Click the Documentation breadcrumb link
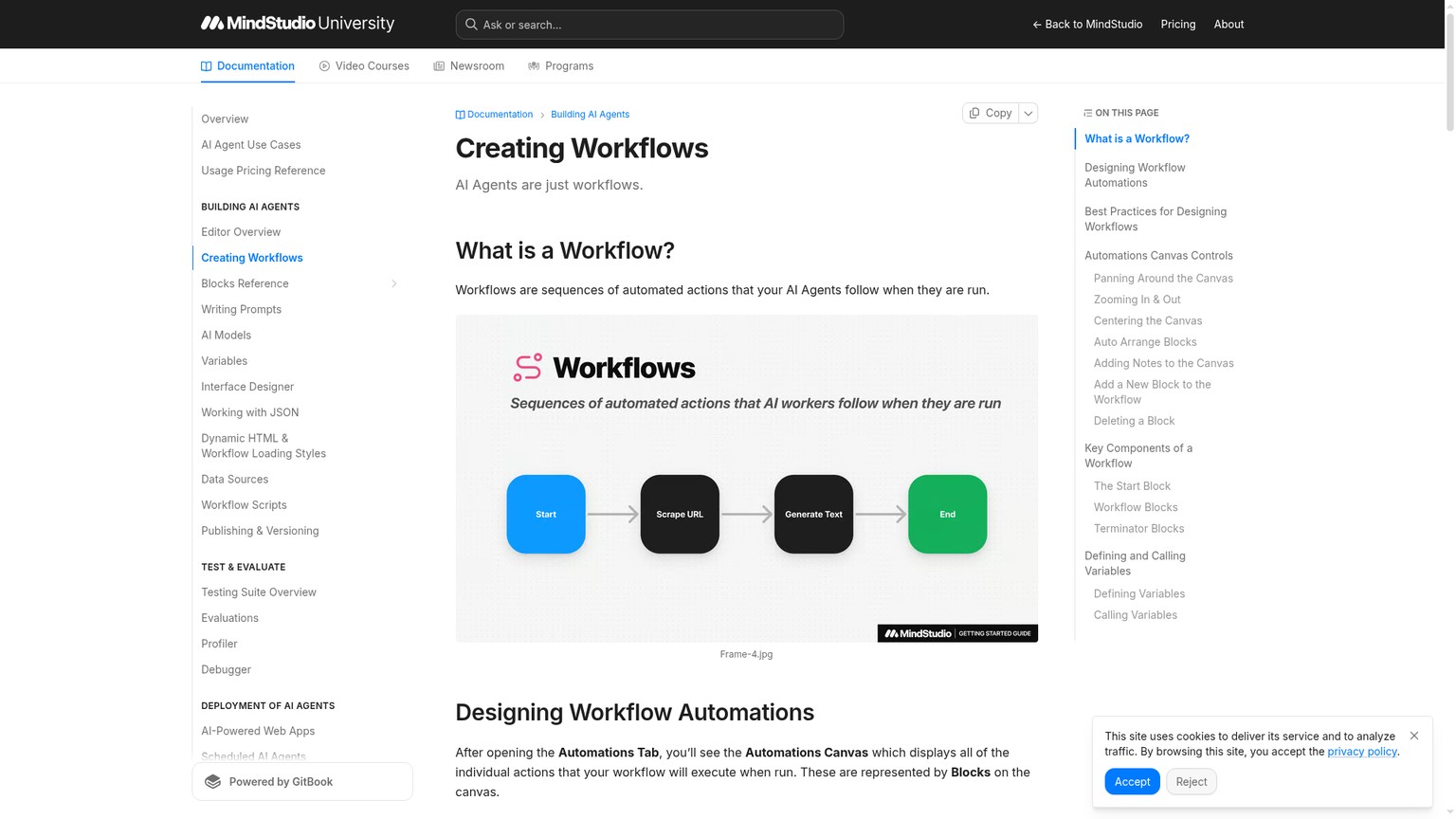 click(494, 115)
